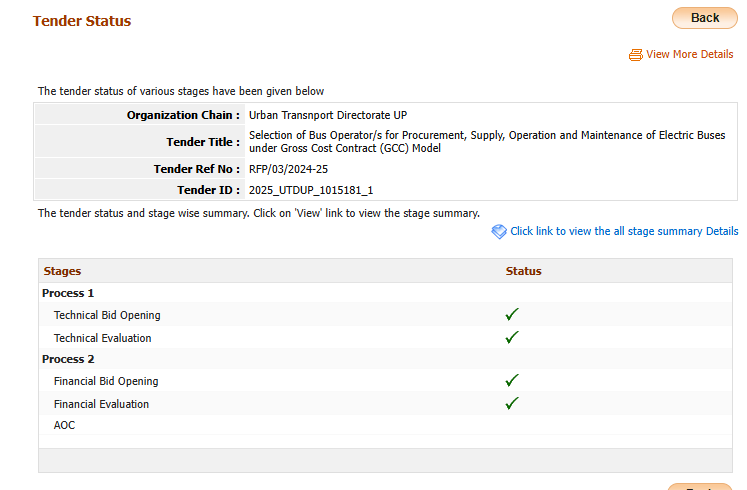Click the Process 1 heading
747x490 pixels.
68,293
